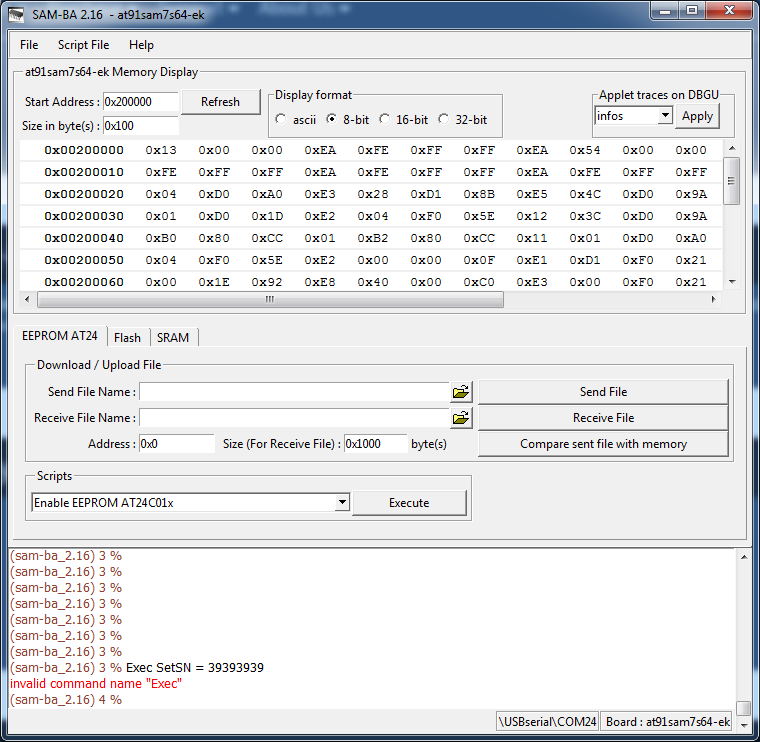Open browse folder icon for Send File Name
760x742 pixels.
pos(460,392)
